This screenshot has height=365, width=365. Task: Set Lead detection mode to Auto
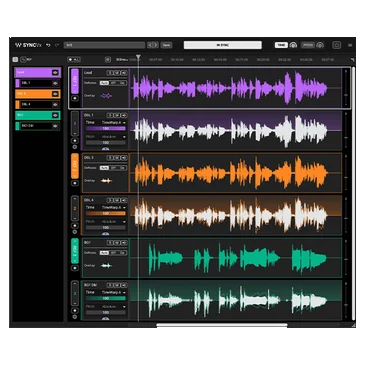click(104, 83)
